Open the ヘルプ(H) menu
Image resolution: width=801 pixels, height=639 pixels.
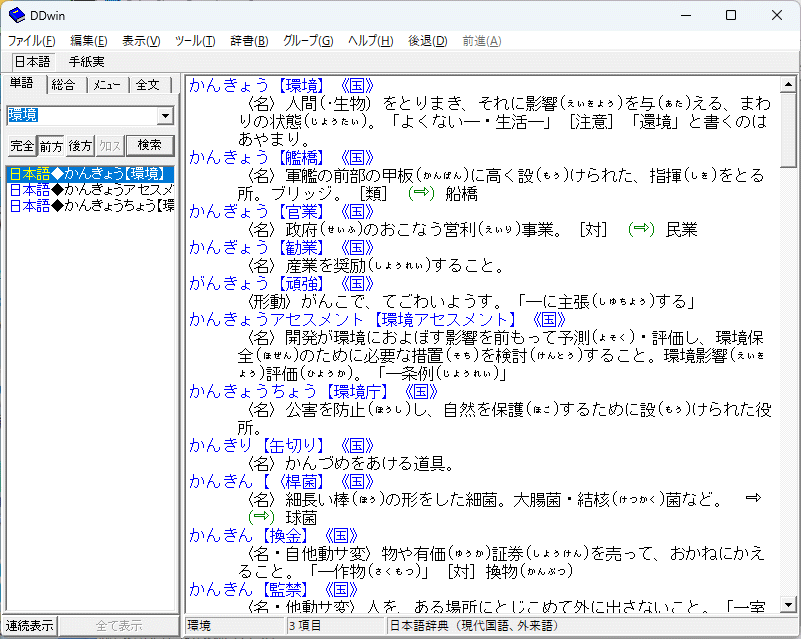pos(370,41)
